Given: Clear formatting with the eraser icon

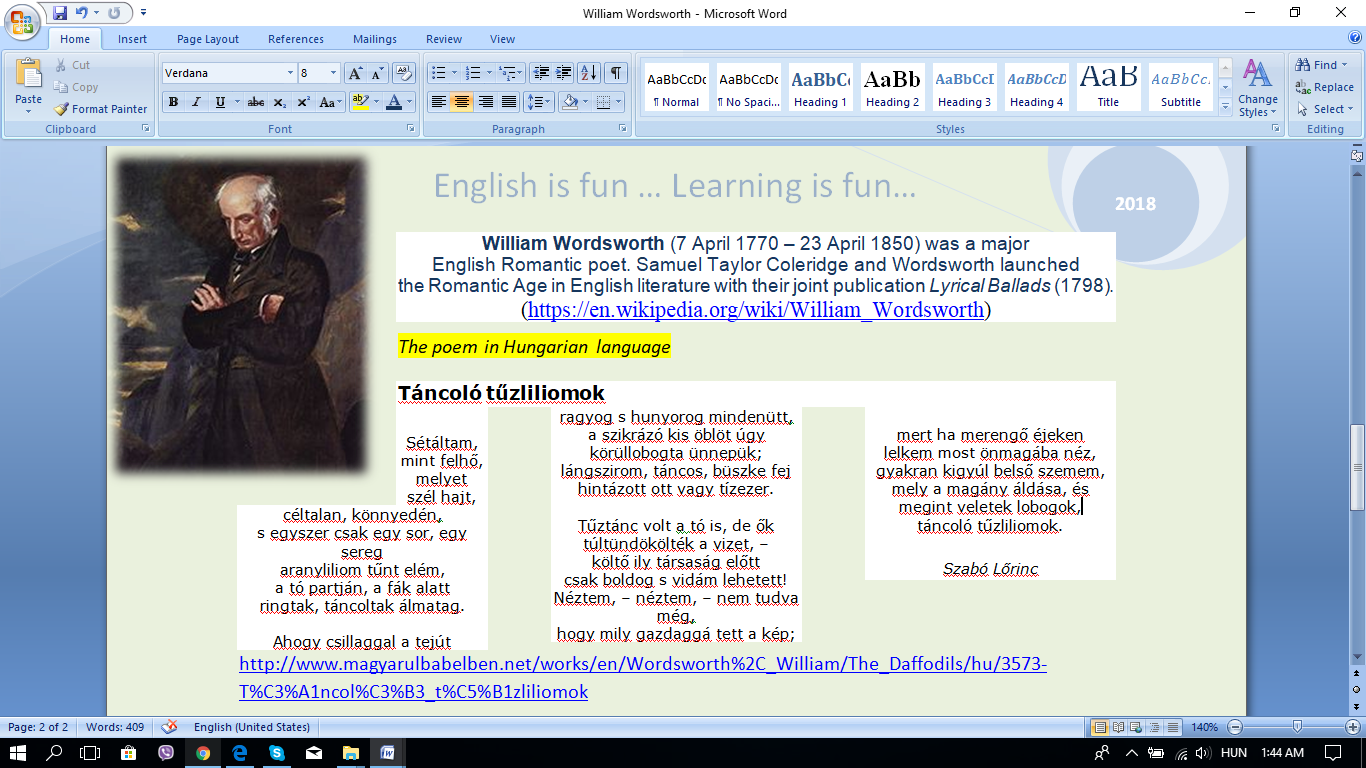Looking at the screenshot, I should [404, 73].
